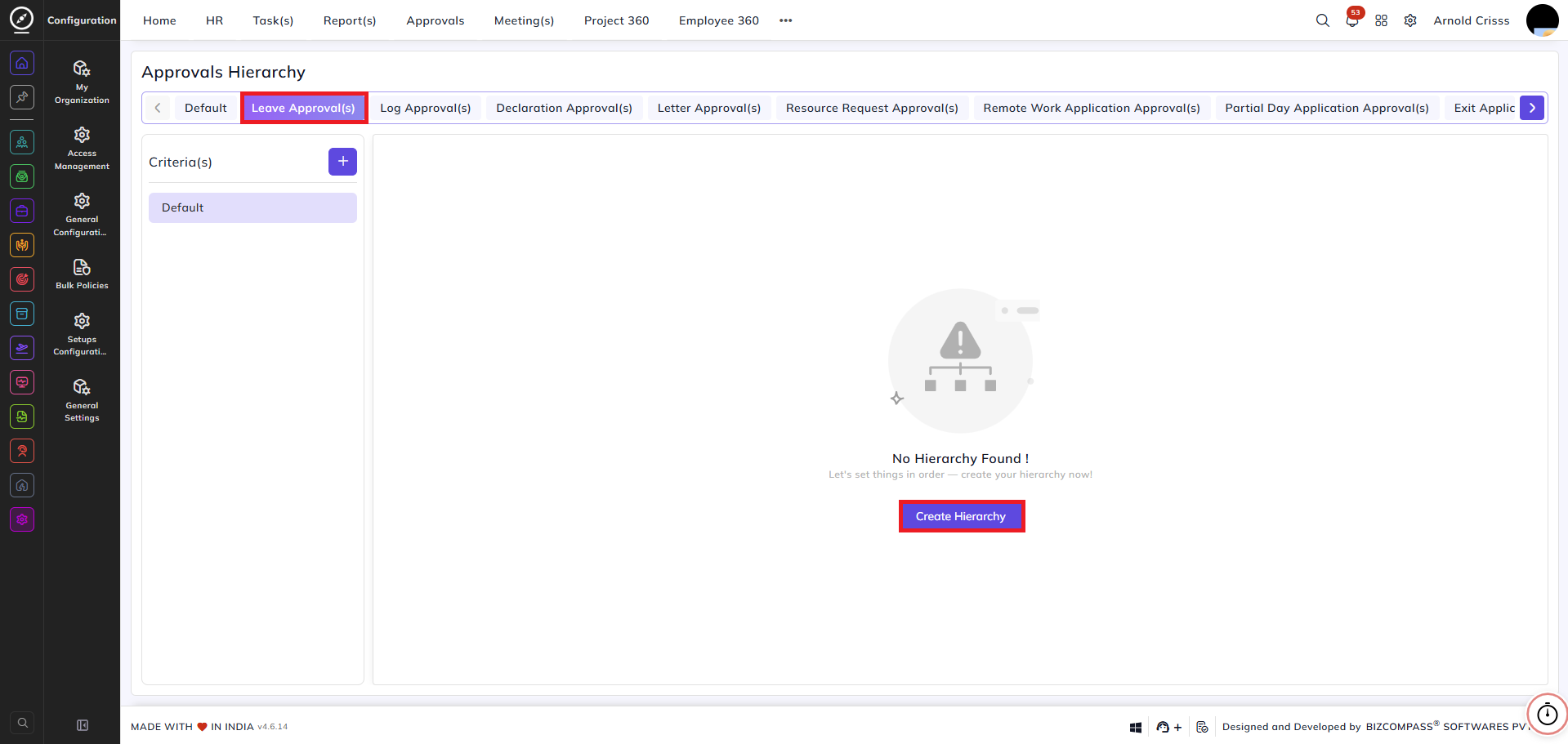Open the apps grid icon

[1382, 20]
